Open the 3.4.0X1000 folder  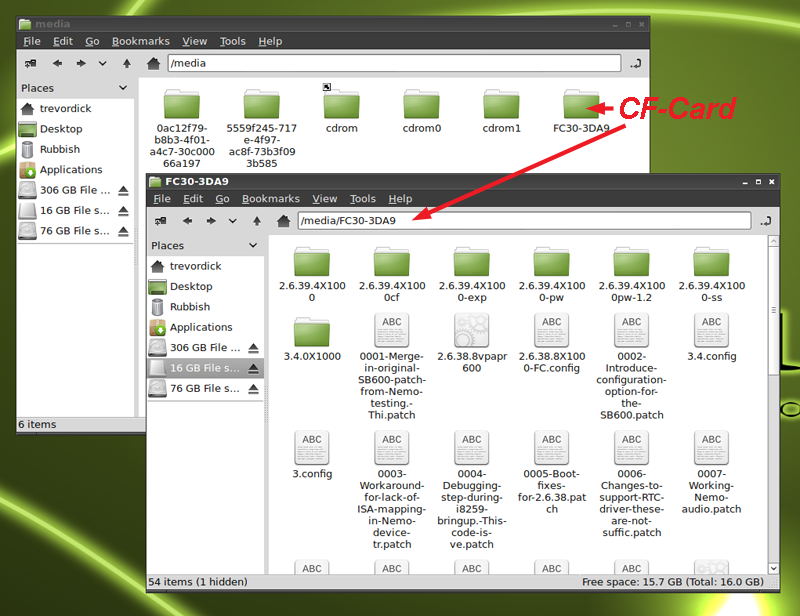click(x=311, y=331)
